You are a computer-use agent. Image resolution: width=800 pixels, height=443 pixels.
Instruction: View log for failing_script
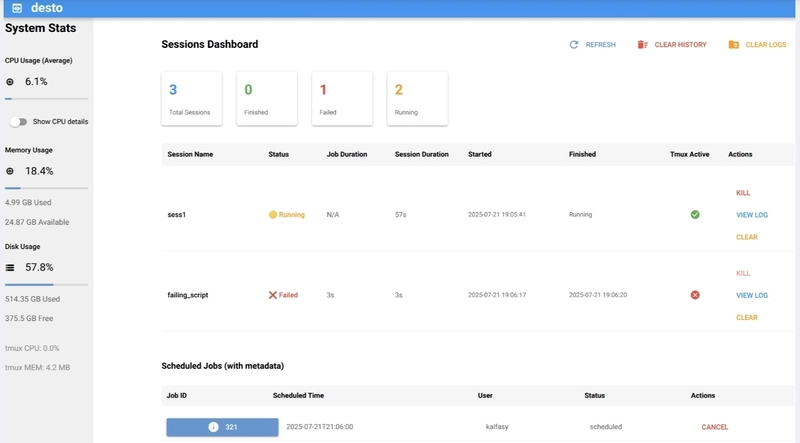[751, 296]
